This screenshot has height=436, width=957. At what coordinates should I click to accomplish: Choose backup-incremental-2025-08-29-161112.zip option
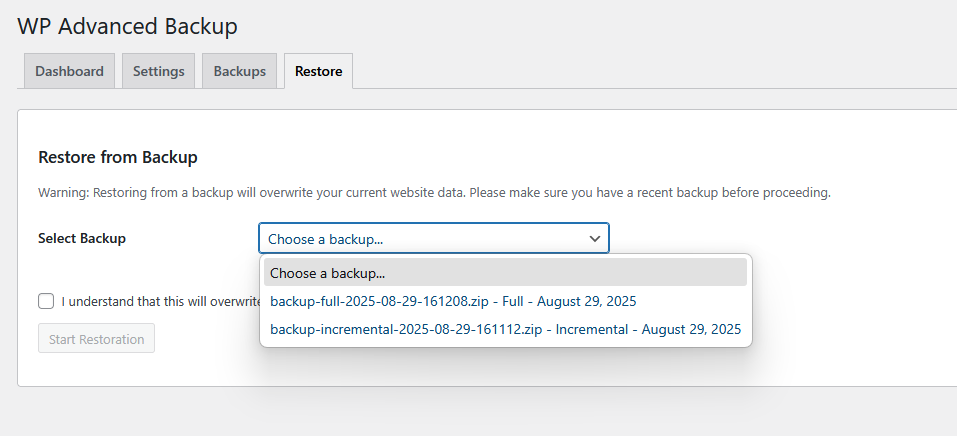[x=505, y=329]
